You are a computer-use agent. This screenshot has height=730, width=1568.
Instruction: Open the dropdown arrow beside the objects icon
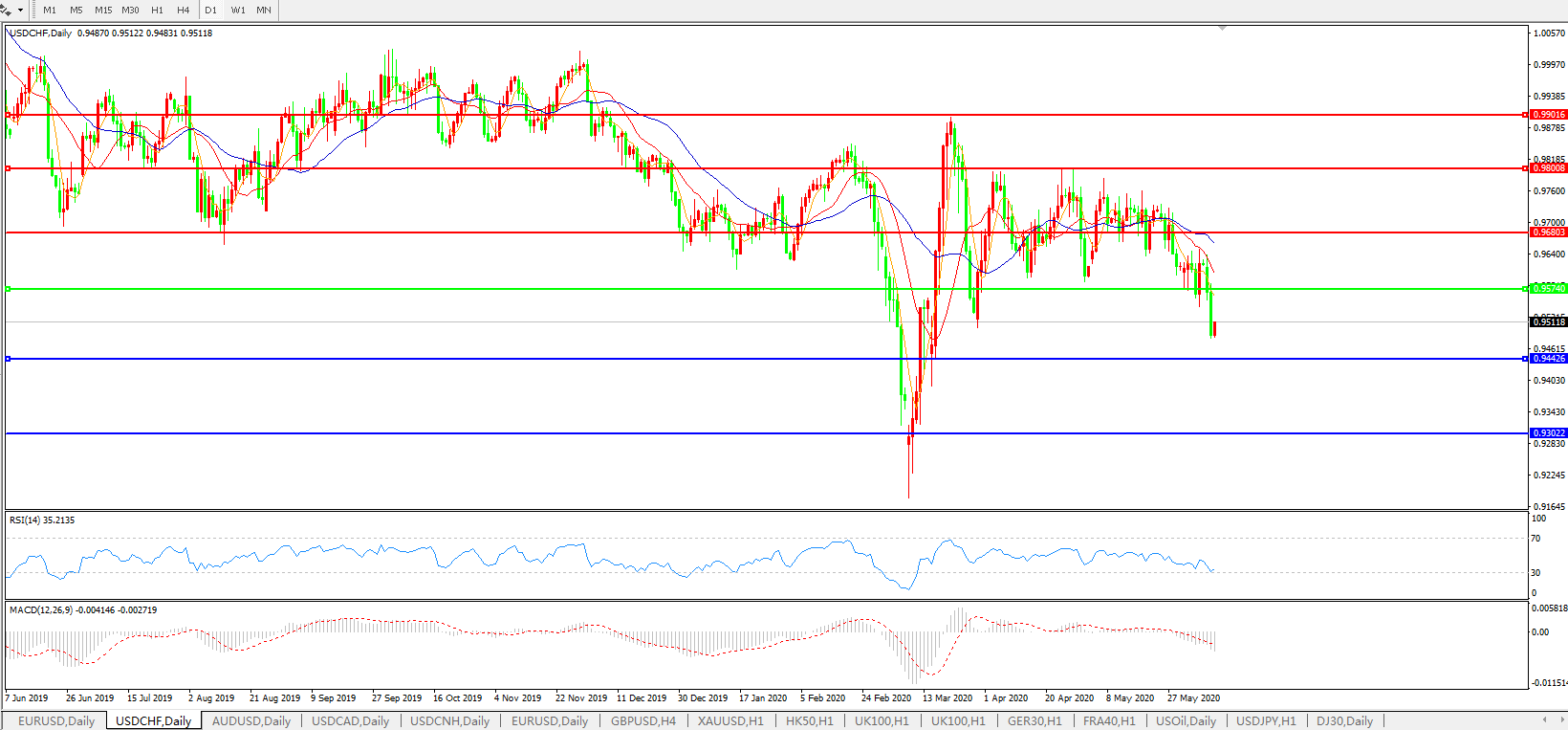pyautogui.click(x=20, y=11)
